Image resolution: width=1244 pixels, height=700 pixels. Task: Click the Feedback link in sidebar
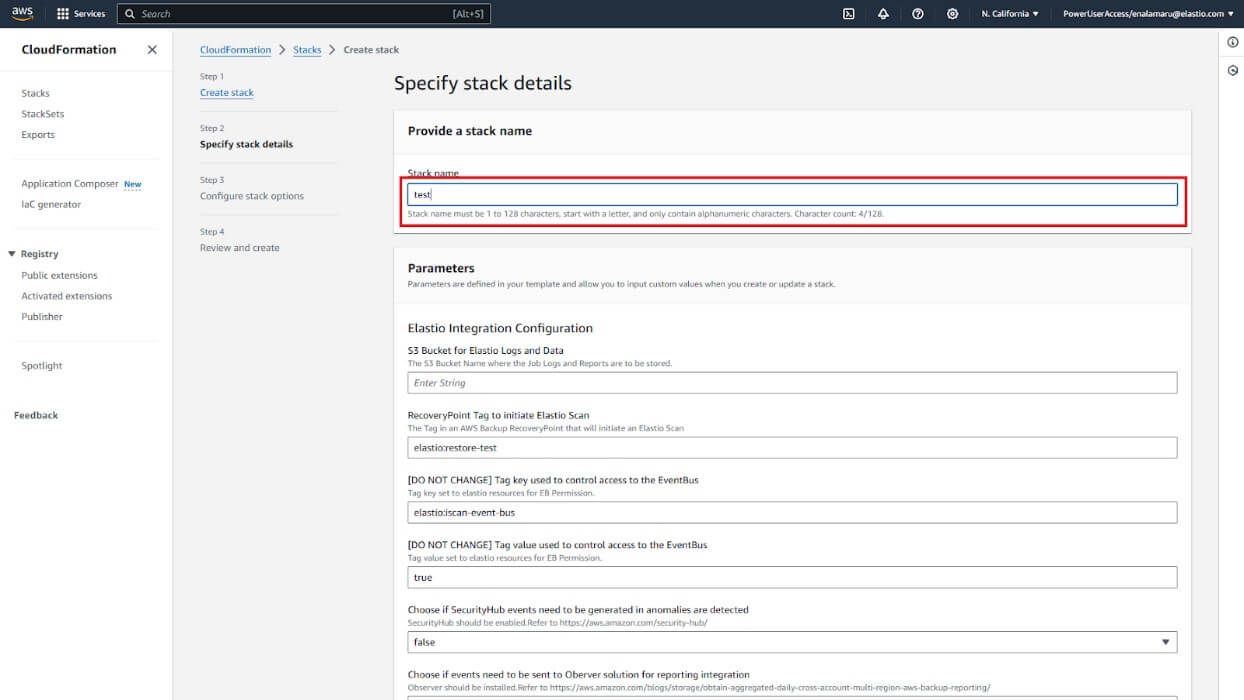click(36, 415)
